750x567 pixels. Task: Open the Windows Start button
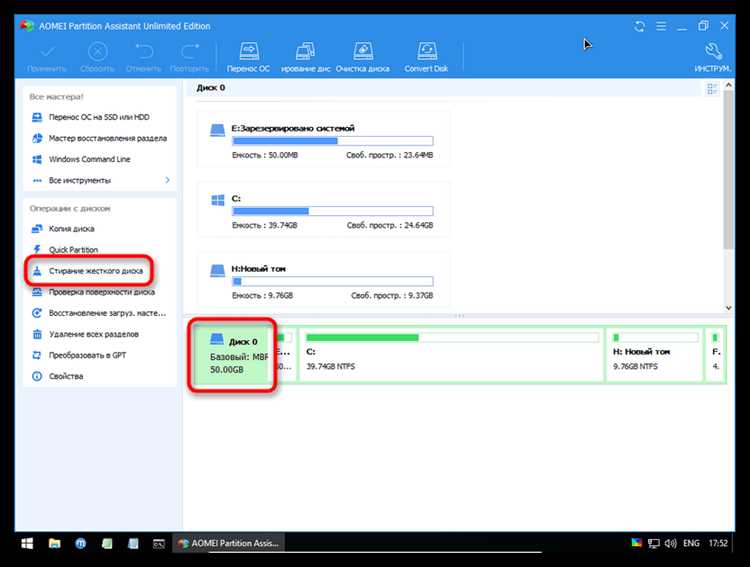point(27,543)
